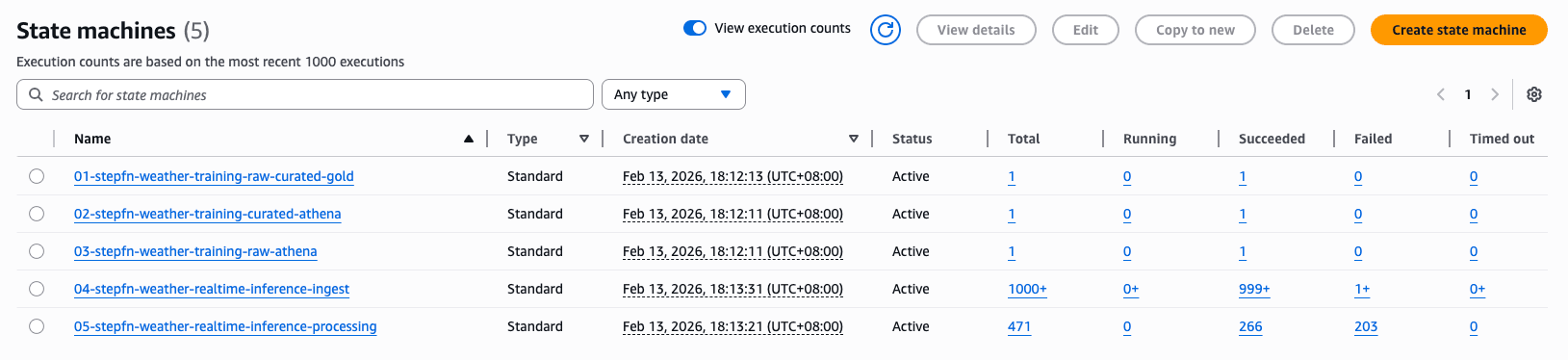Image resolution: width=1568 pixels, height=360 pixels.
Task: Click the Status column header
Action: [912, 139]
